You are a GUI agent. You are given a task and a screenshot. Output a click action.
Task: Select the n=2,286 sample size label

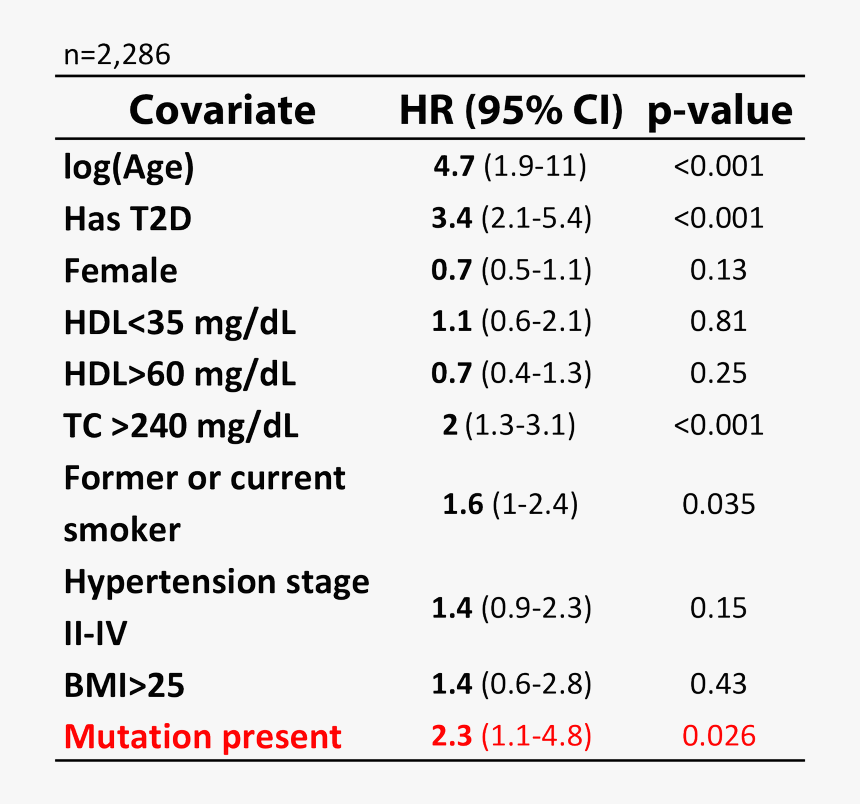[117, 56]
